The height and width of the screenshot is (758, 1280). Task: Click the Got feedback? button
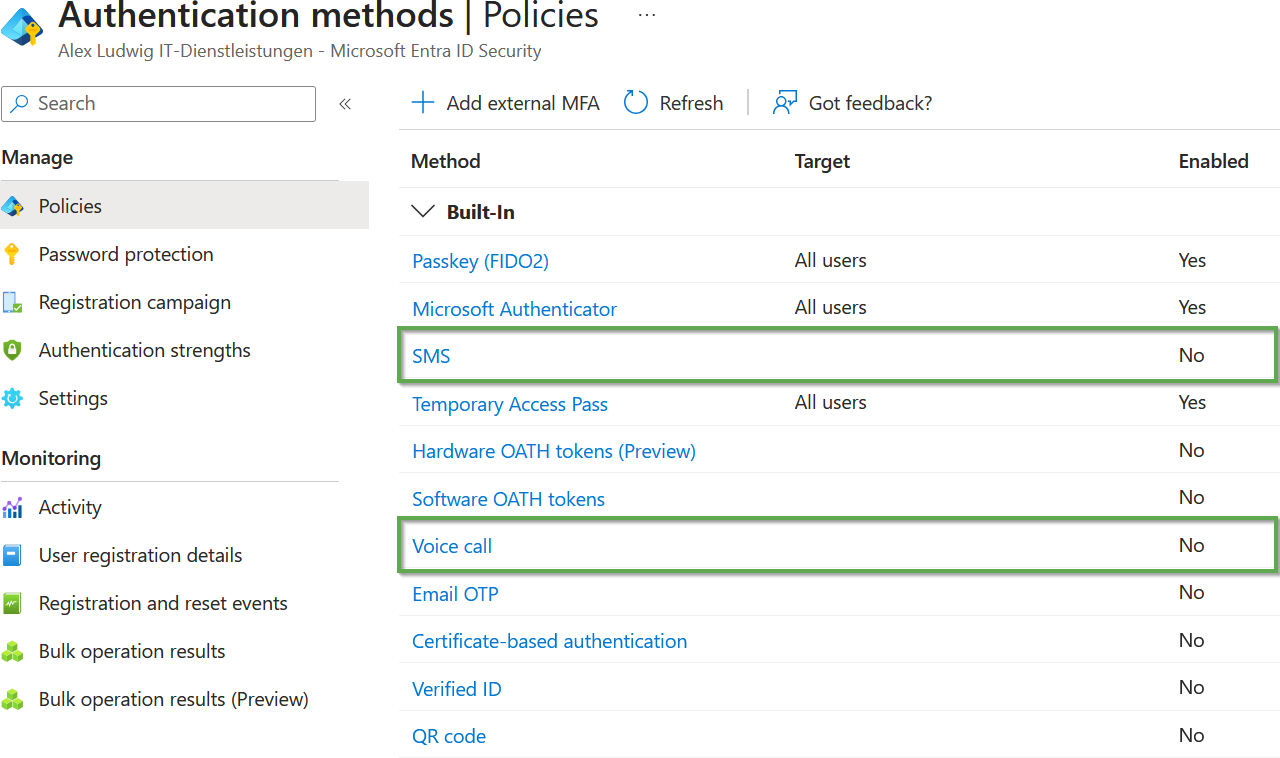[x=852, y=103]
